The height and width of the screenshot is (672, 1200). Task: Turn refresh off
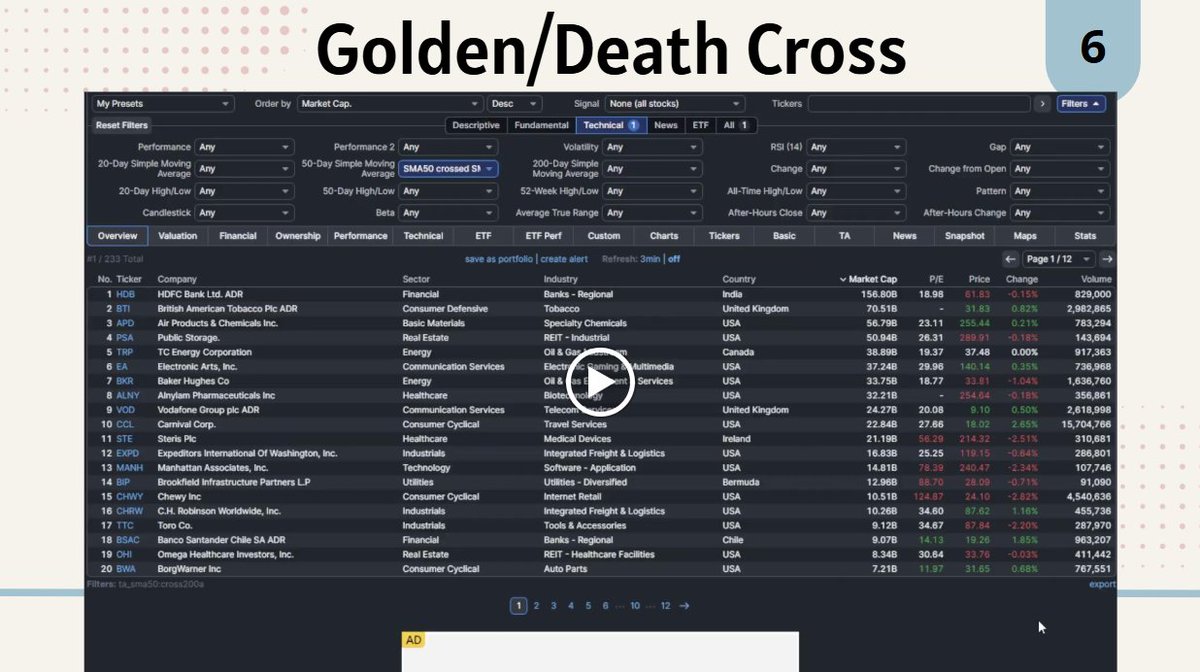(x=674, y=259)
